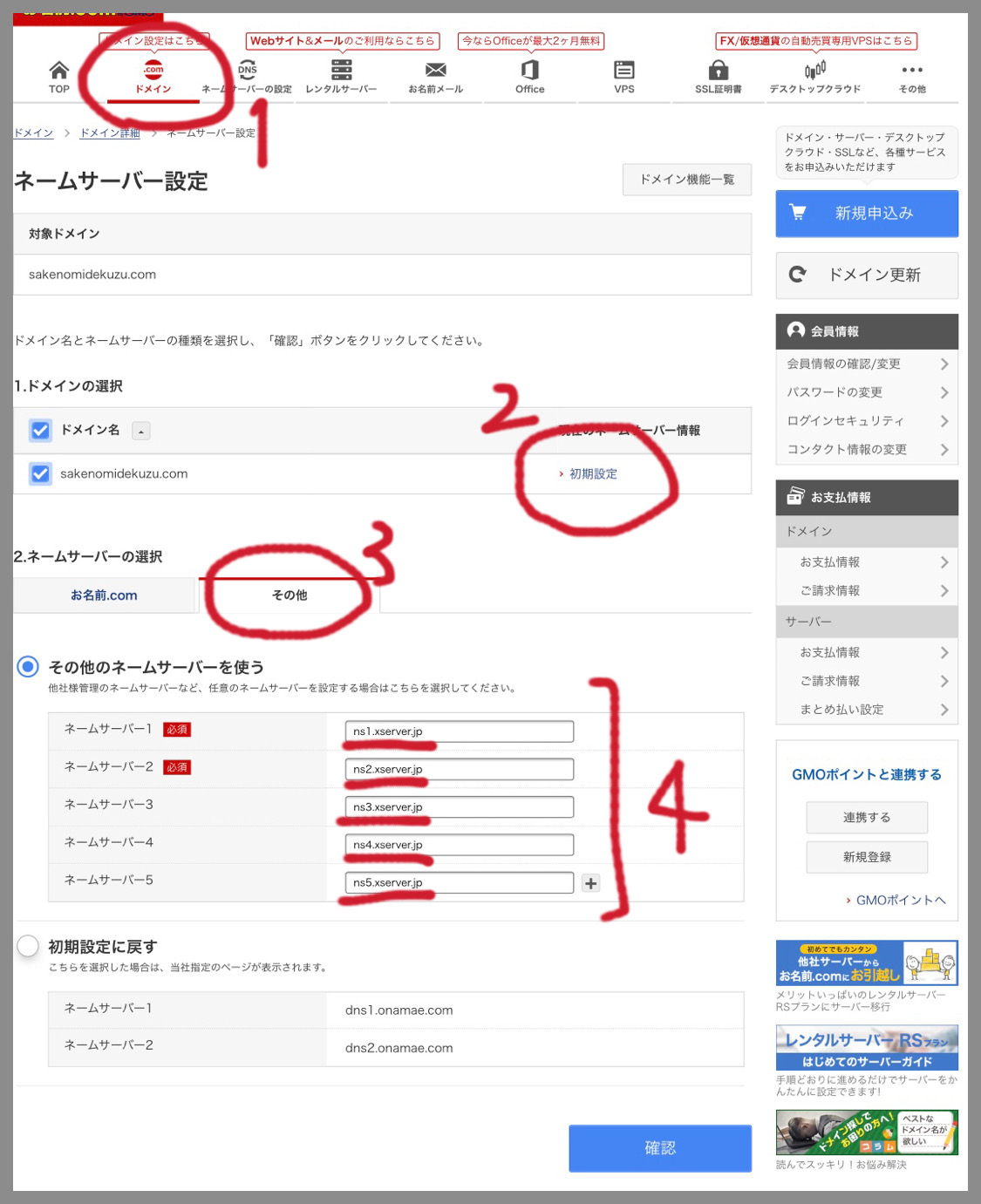
Task: Click the shopping cart icon on 新規申込み
Action: point(798,212)
